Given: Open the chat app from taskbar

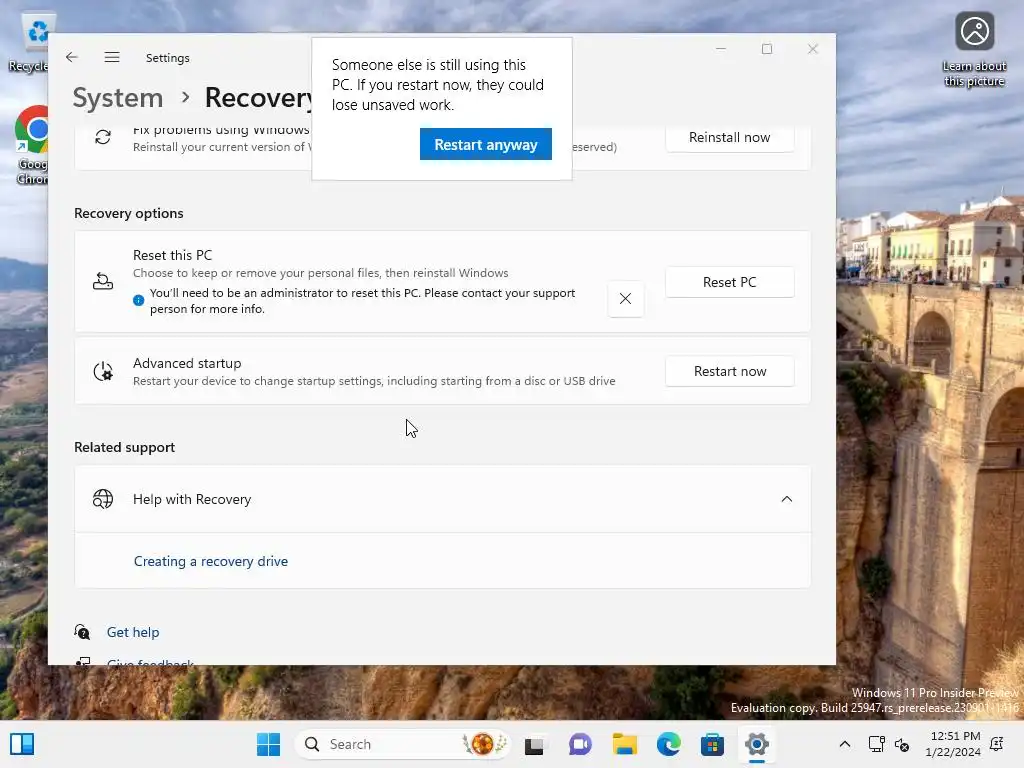Looking at the screenshot, I should (x=580, y=744).
